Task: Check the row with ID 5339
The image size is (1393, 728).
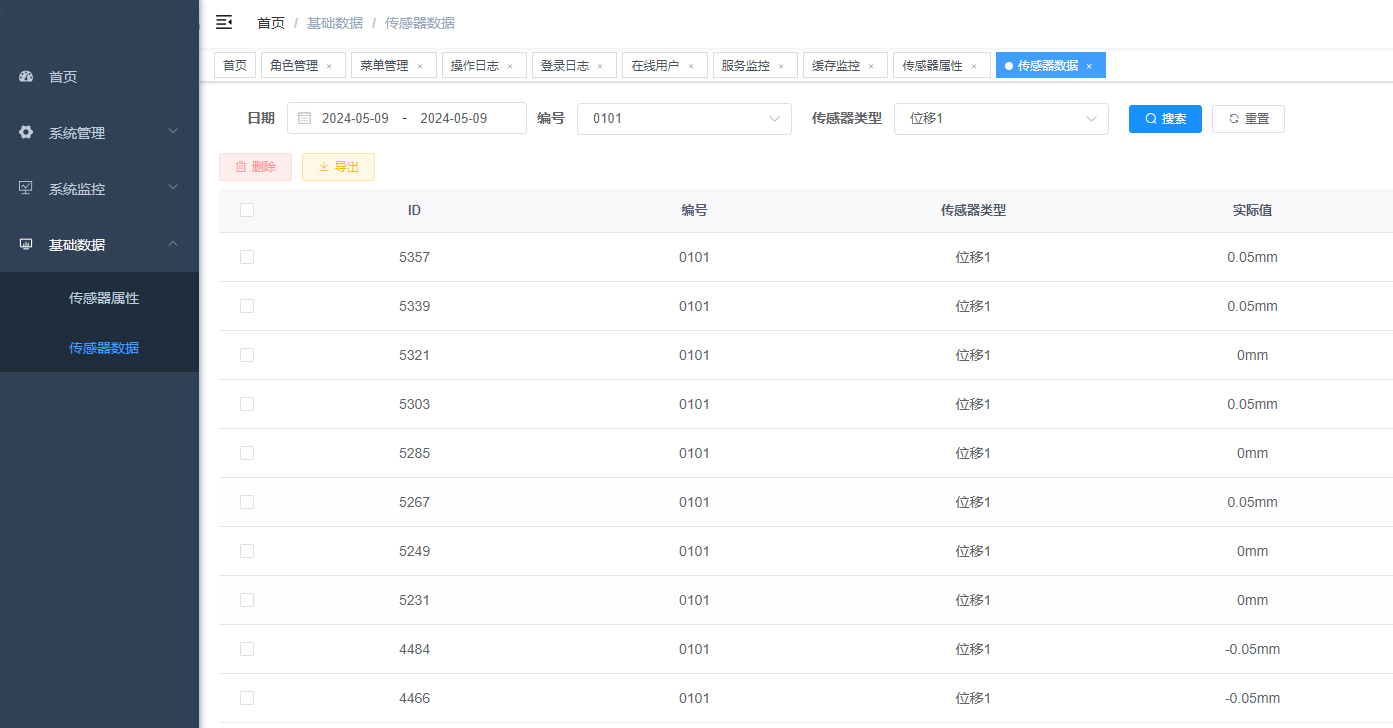Action: click(247, 306)
